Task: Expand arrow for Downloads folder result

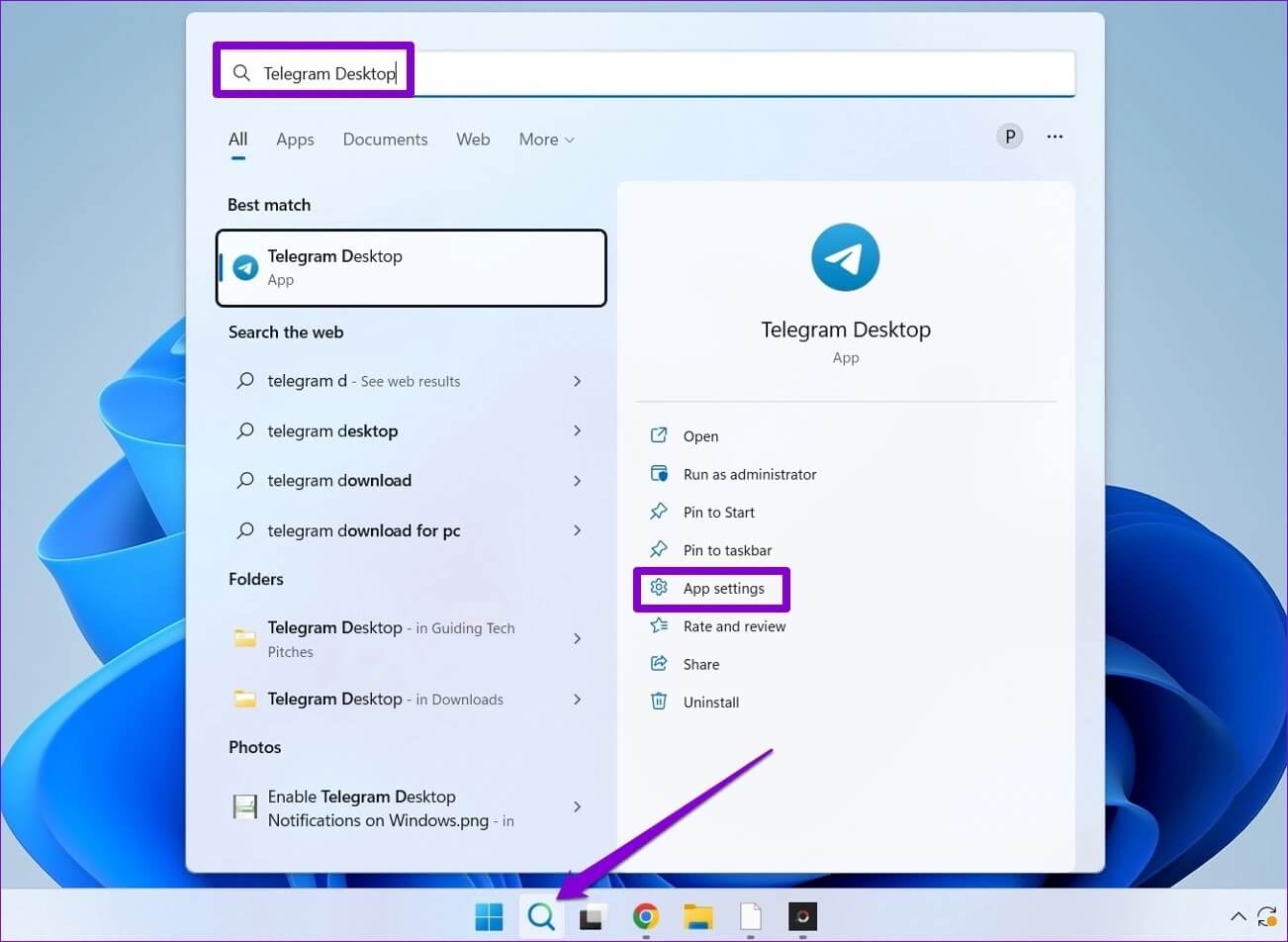Action: pos(577,700)
